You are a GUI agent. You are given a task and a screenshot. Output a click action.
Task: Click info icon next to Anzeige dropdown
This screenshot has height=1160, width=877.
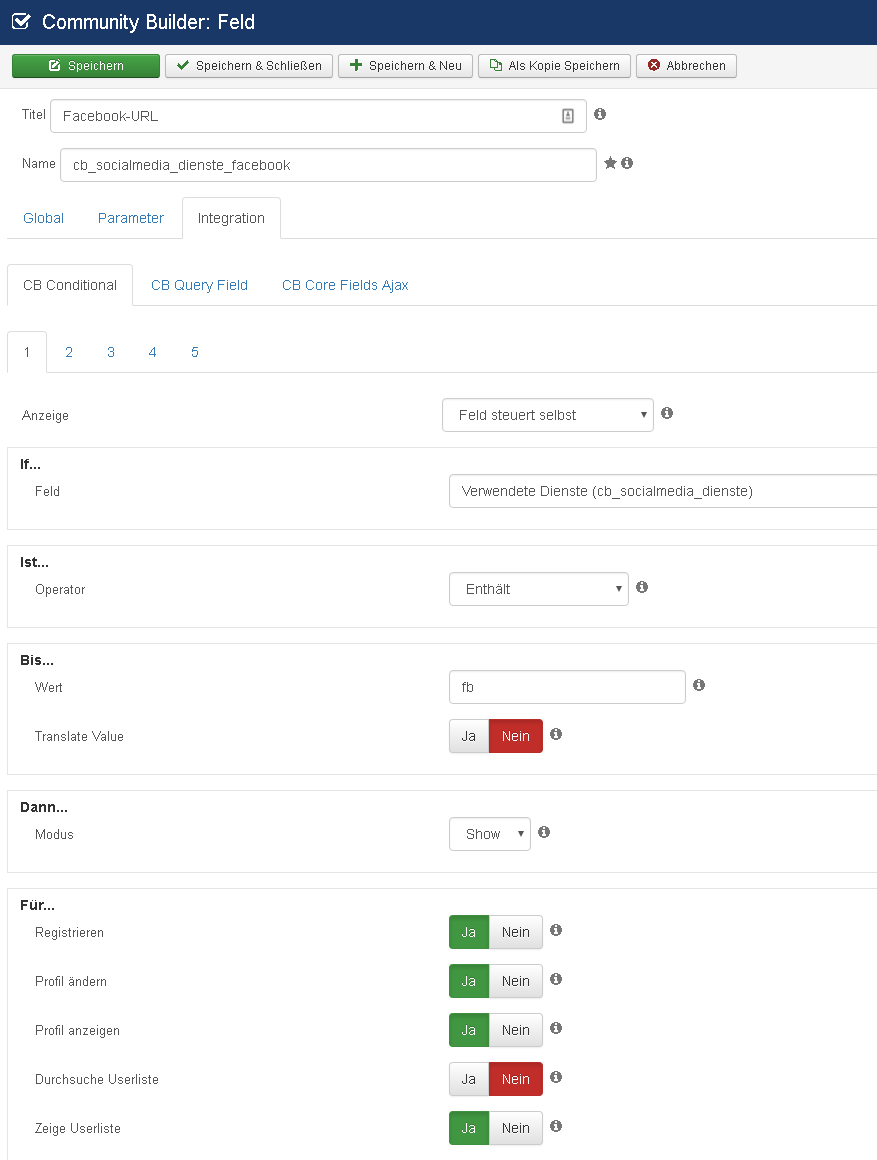coord(667,413)
